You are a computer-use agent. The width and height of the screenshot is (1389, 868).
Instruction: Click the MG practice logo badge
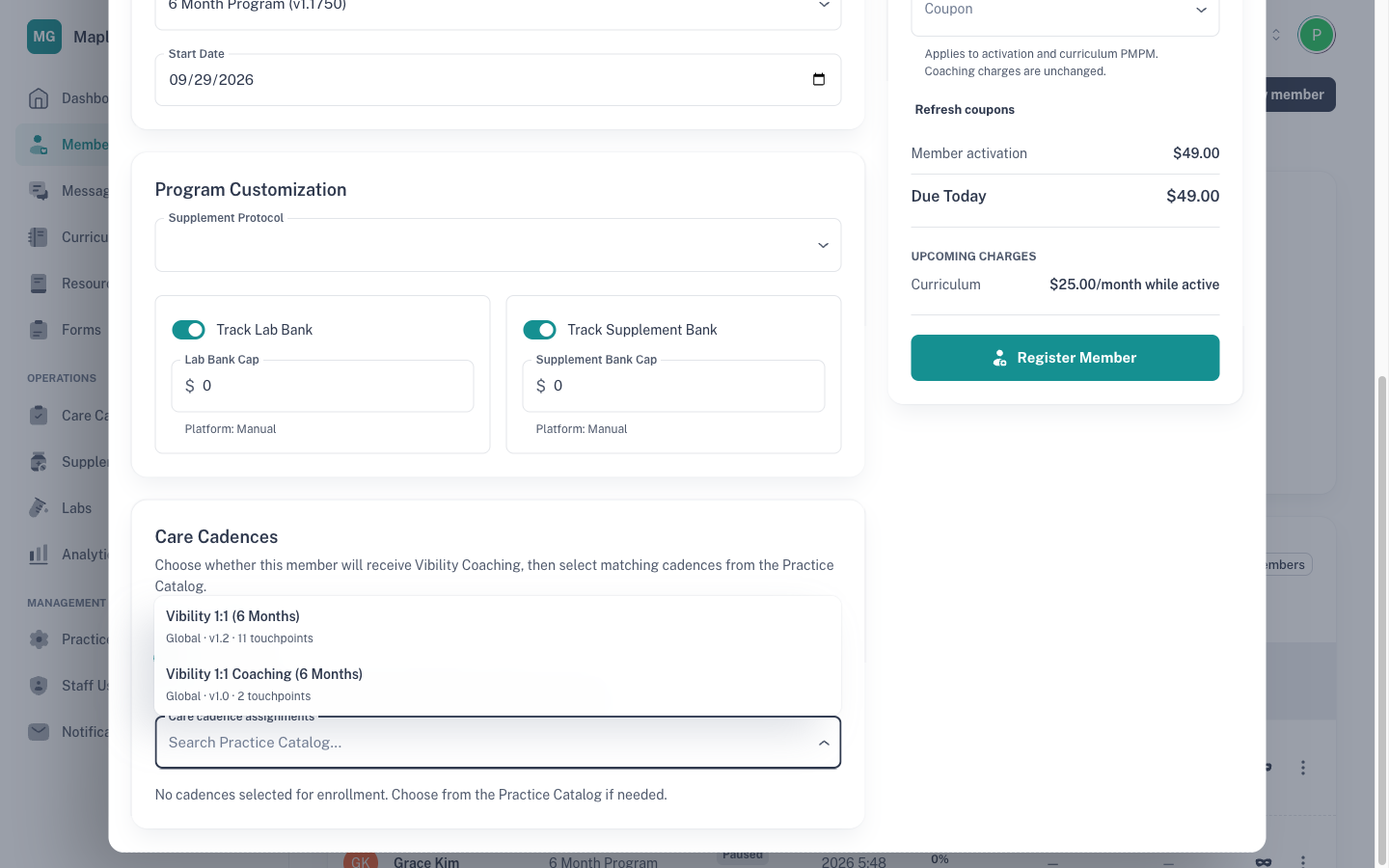coord(44,37)
